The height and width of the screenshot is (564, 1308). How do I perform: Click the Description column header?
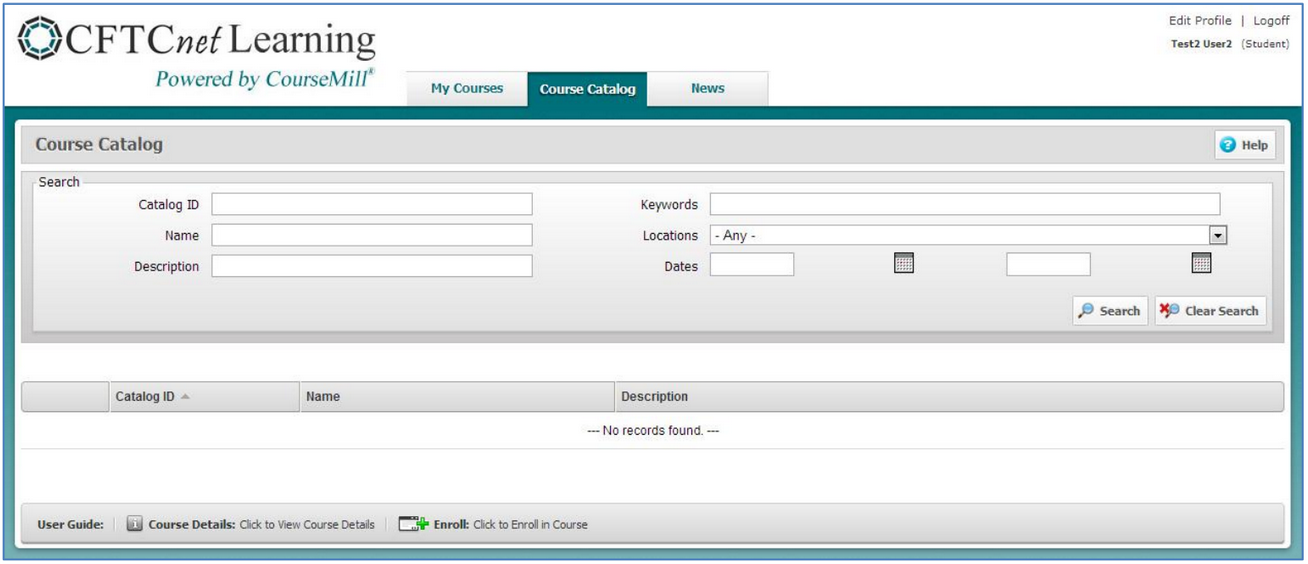point(654,397)
